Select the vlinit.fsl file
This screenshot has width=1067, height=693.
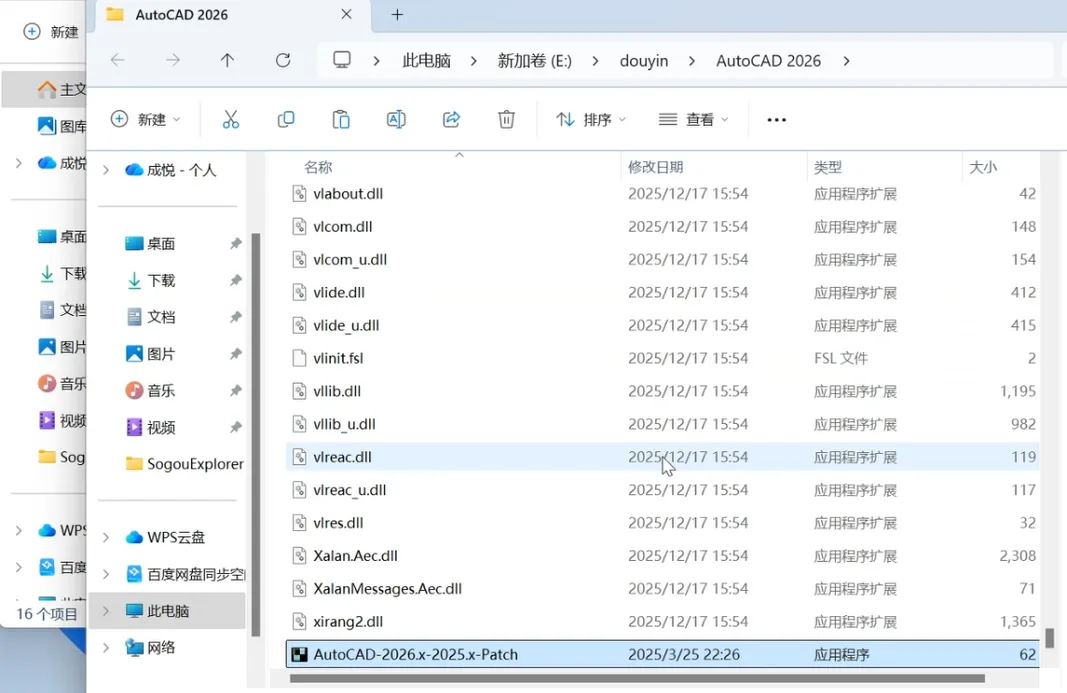tap(663, 359)
